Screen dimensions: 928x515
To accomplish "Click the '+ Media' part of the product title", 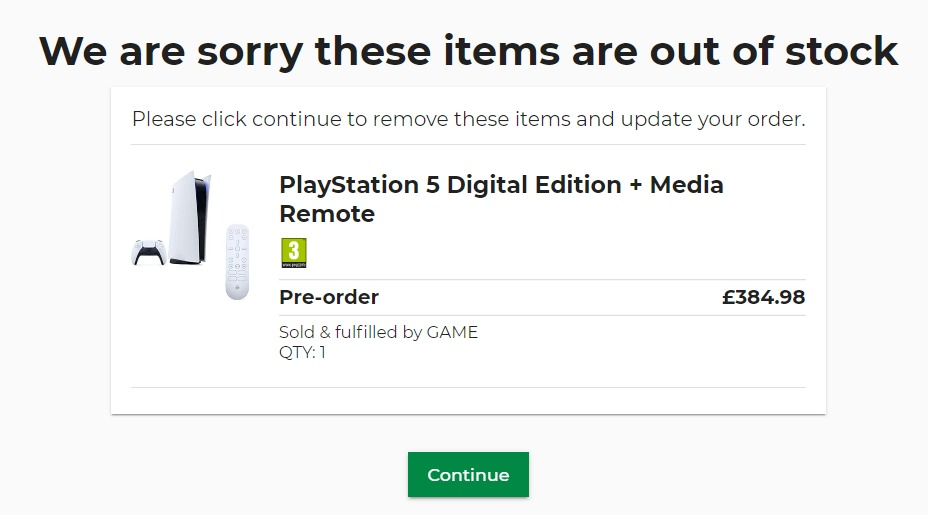I will [x=676, y=185].
